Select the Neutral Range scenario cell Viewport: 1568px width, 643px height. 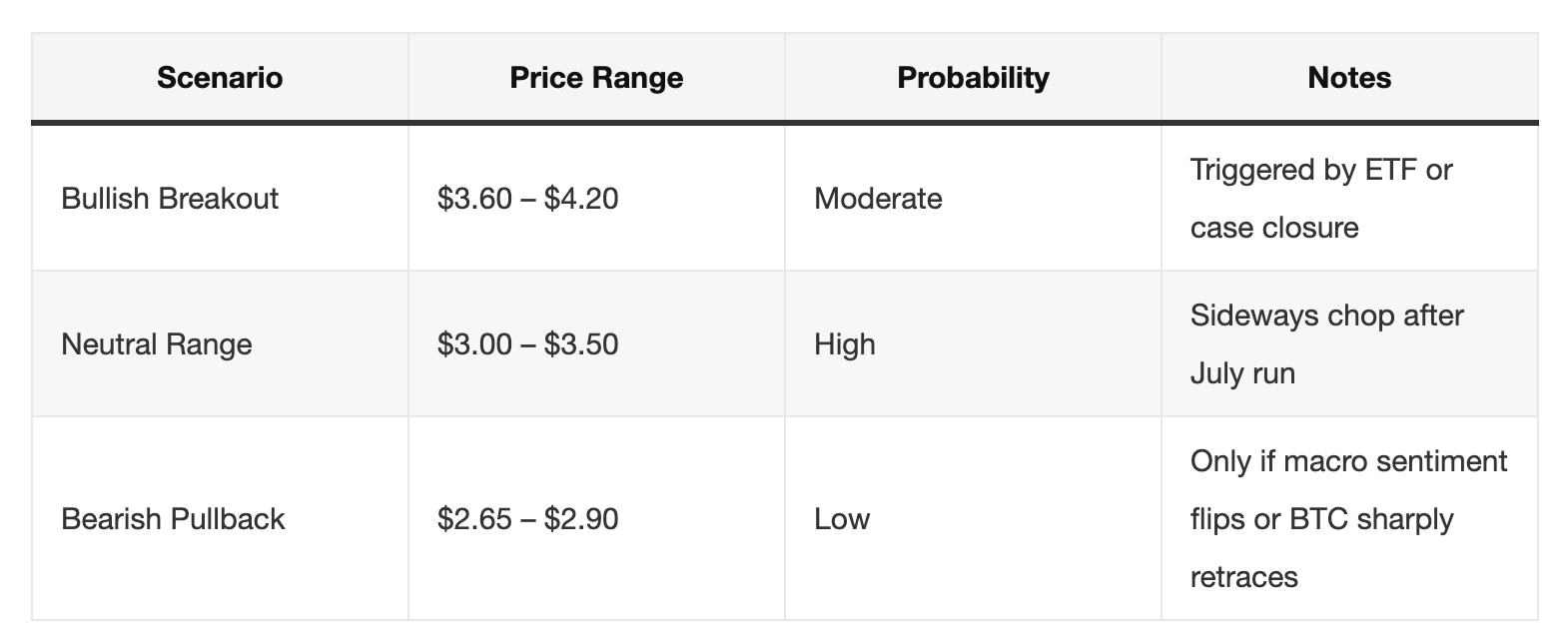(157, 344)
